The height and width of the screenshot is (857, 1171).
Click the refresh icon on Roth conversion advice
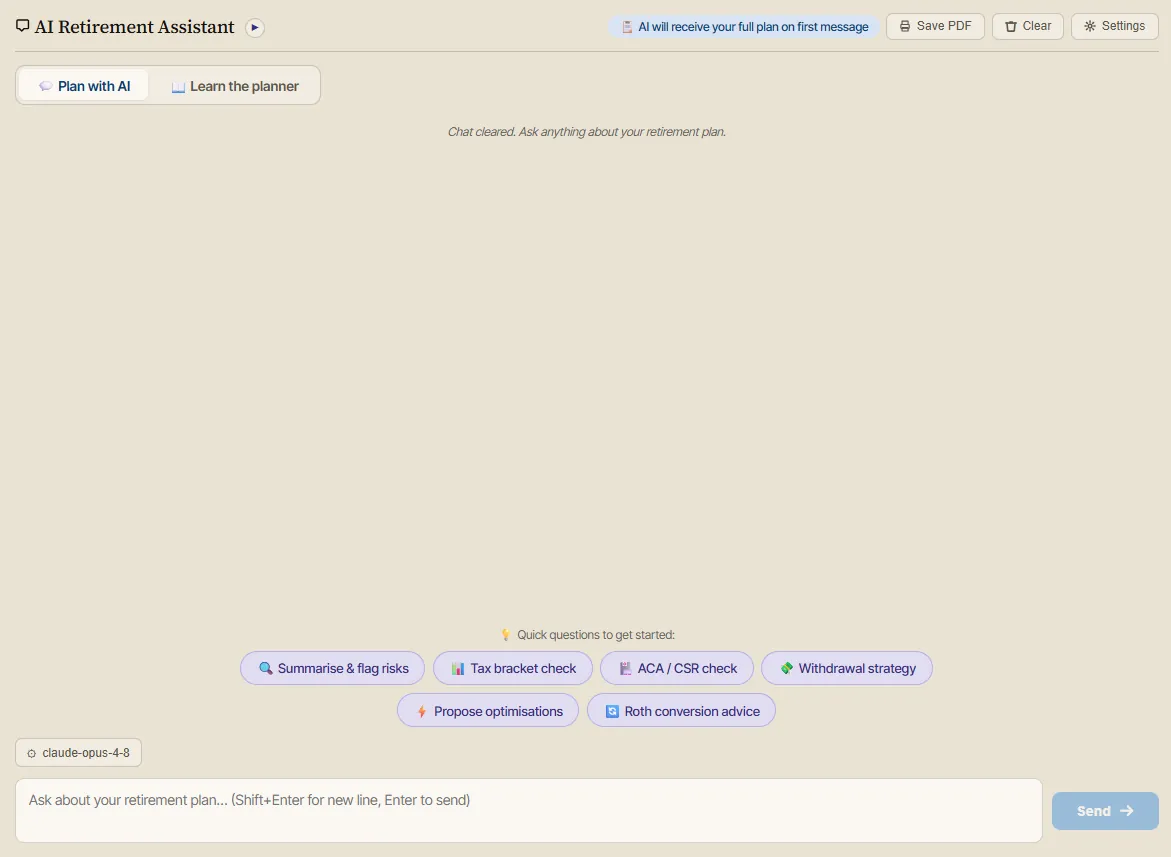(x=612, y=711)
